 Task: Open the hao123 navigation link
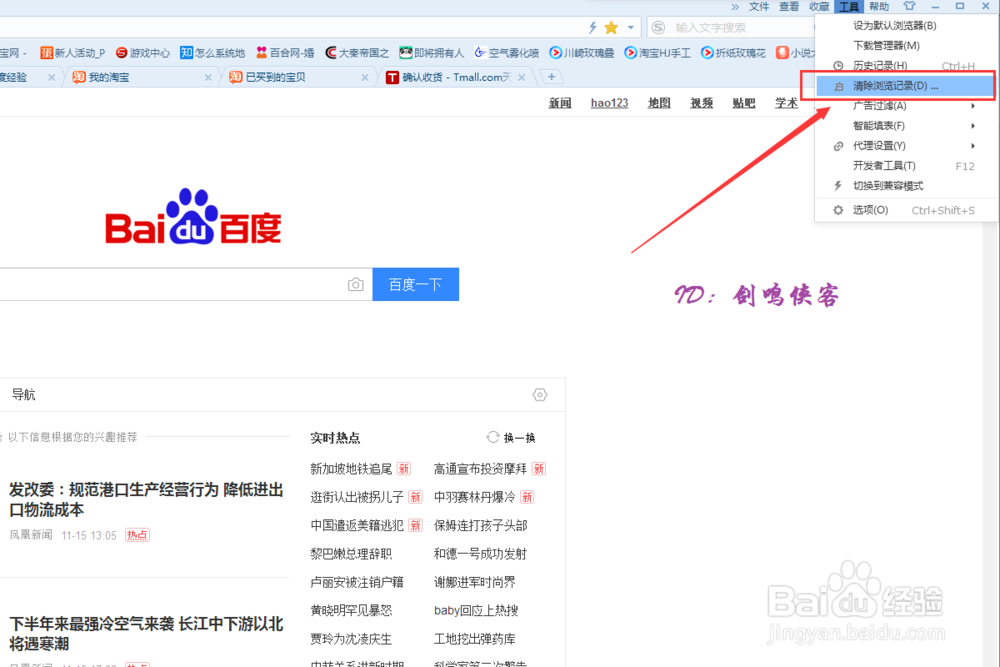tap(609, 102)
